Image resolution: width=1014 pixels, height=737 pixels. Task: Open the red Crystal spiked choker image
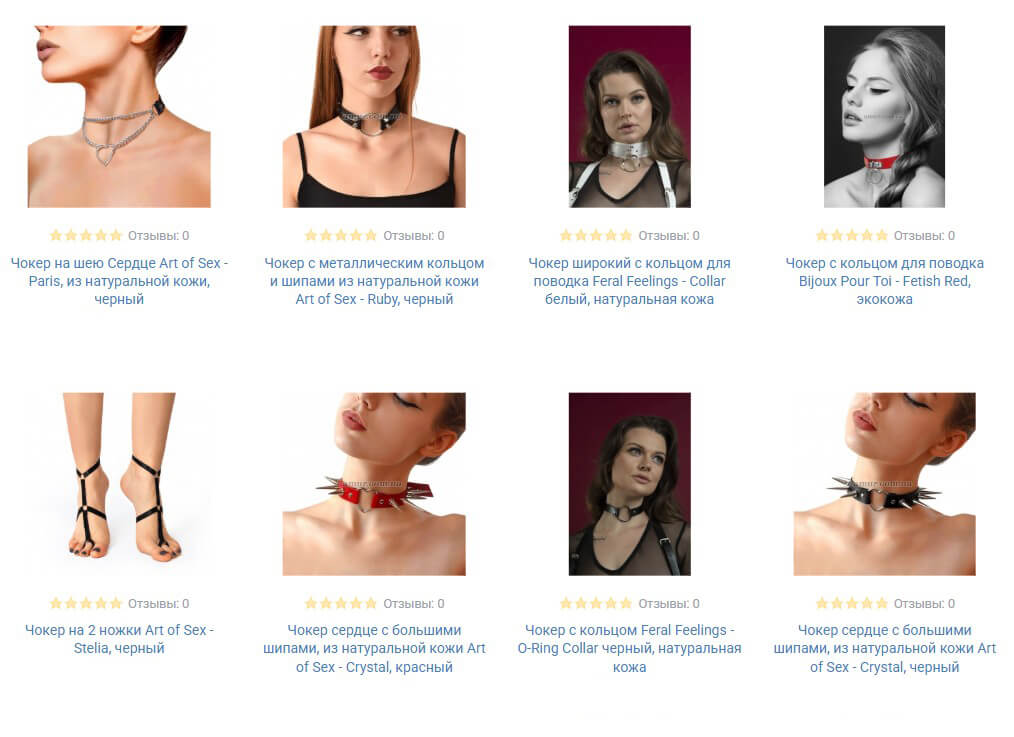click(x=374, y=484)
